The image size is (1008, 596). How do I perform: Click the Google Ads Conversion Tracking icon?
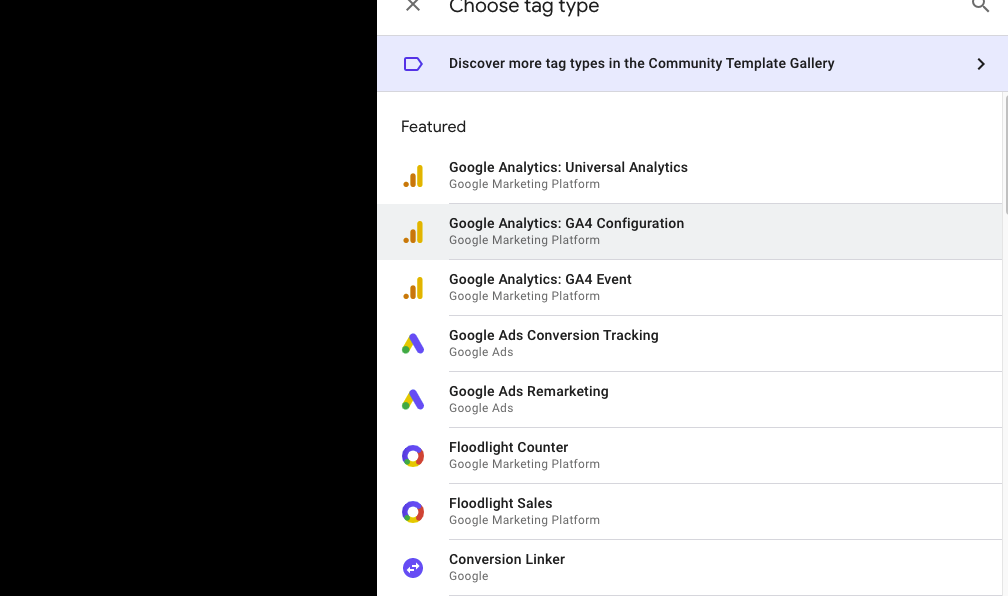413,343
